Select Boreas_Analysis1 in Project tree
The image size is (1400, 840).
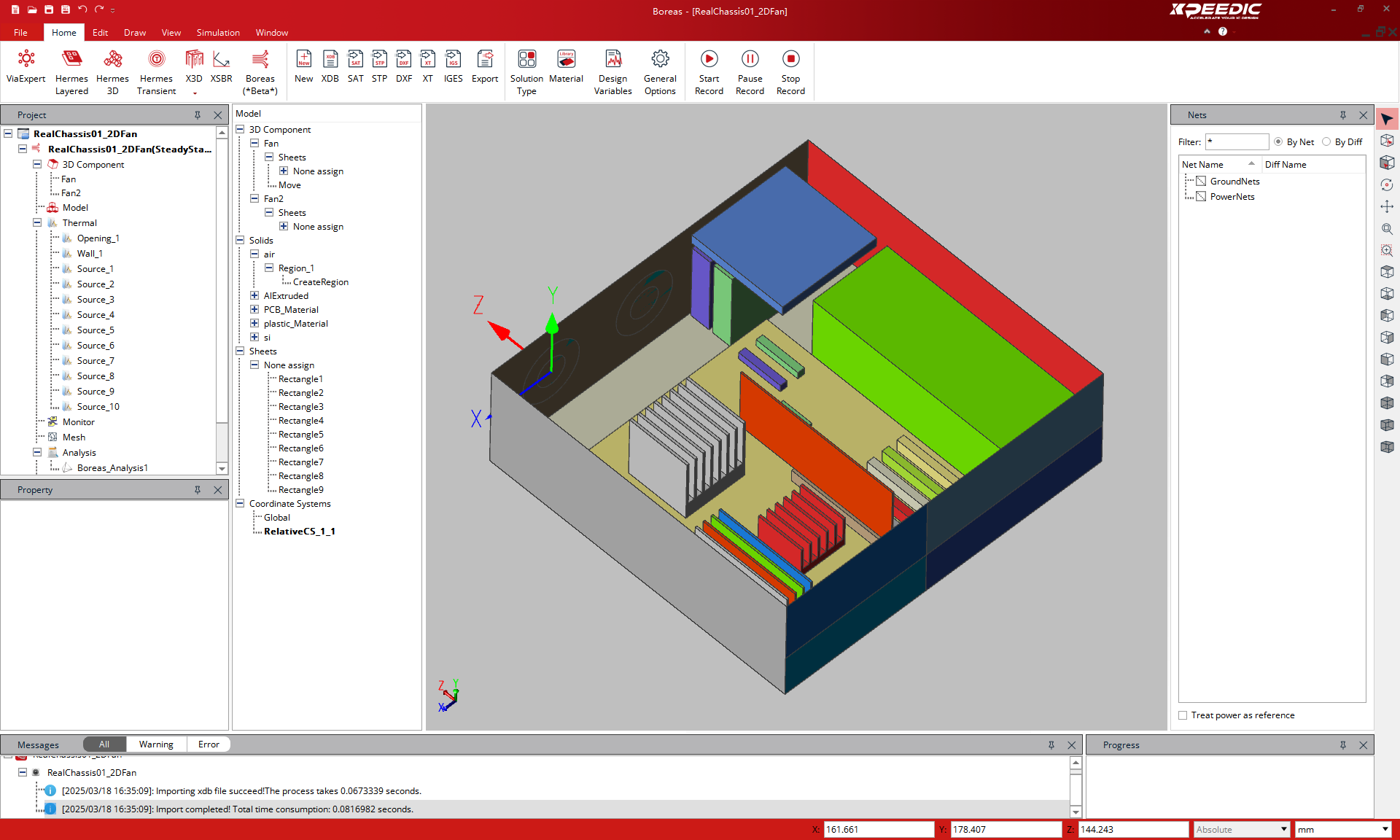pyautogui.click(x=112, y=467)
